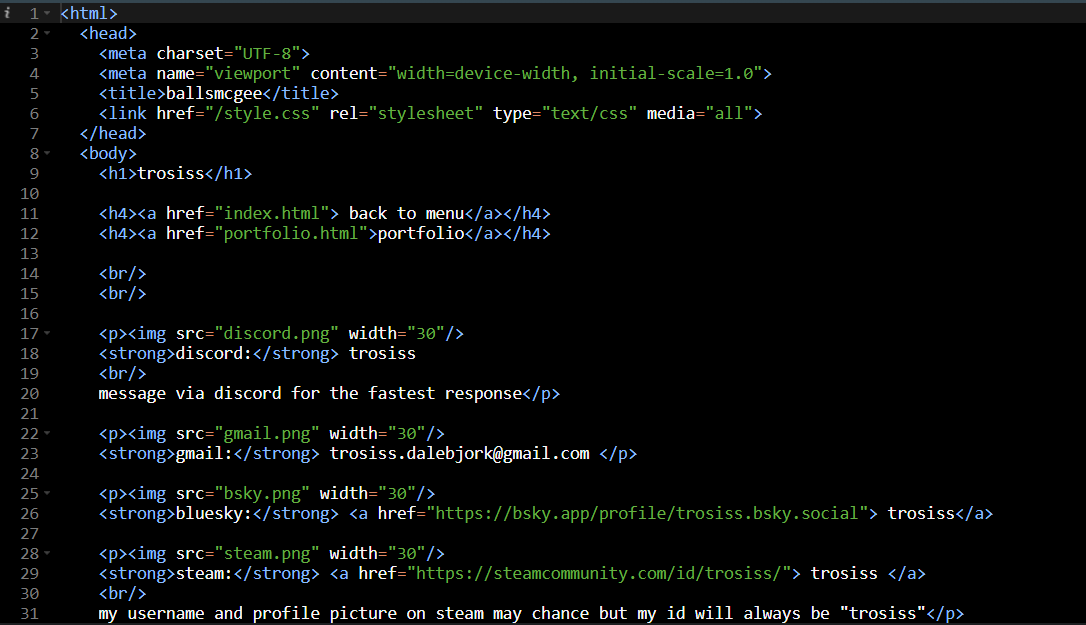Click the "index.html" href string
Image resolution: width=1086 pixels, height=625 pixels.
tap(272, 213)
